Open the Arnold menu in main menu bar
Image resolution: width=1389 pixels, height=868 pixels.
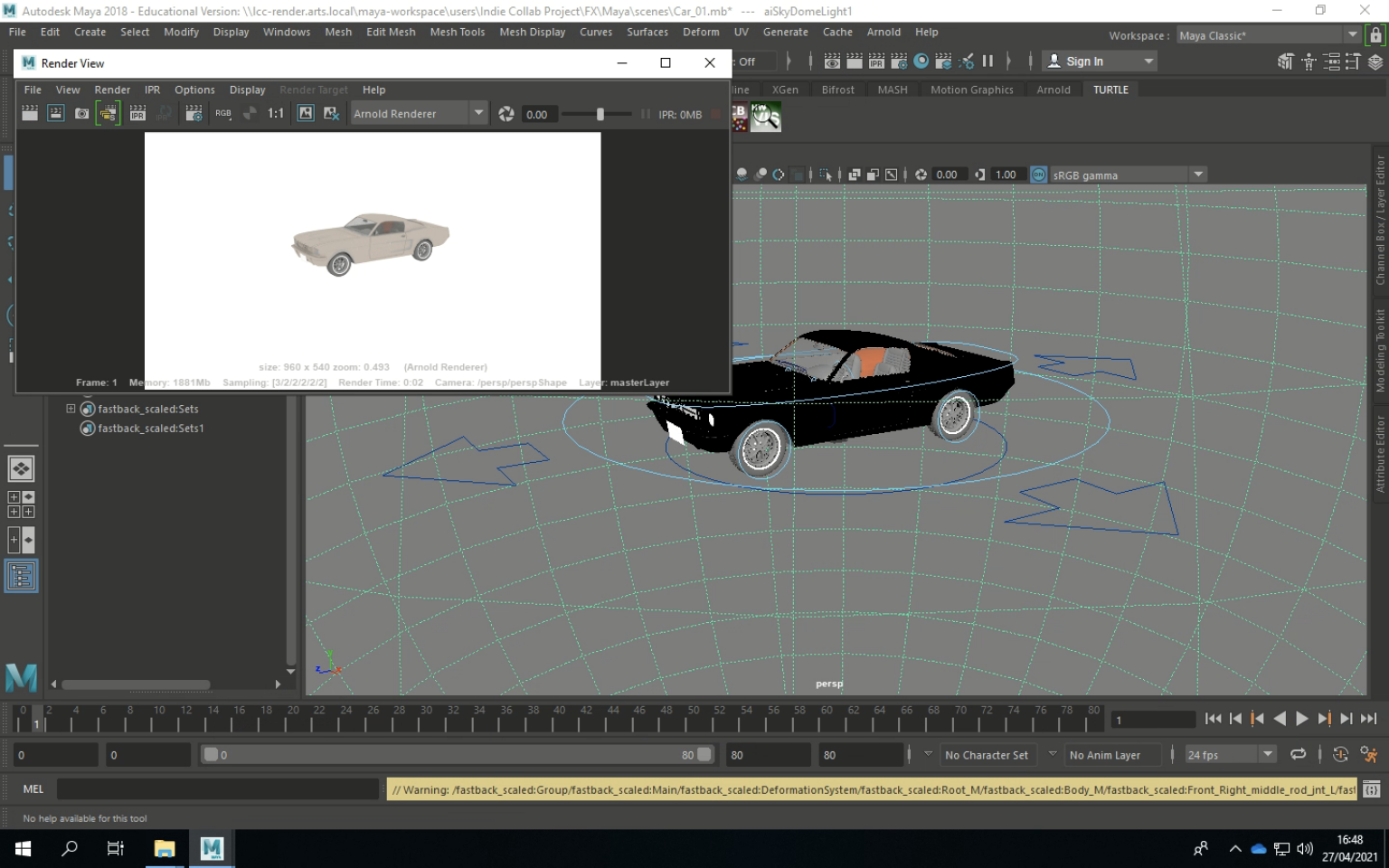point(883,32)
